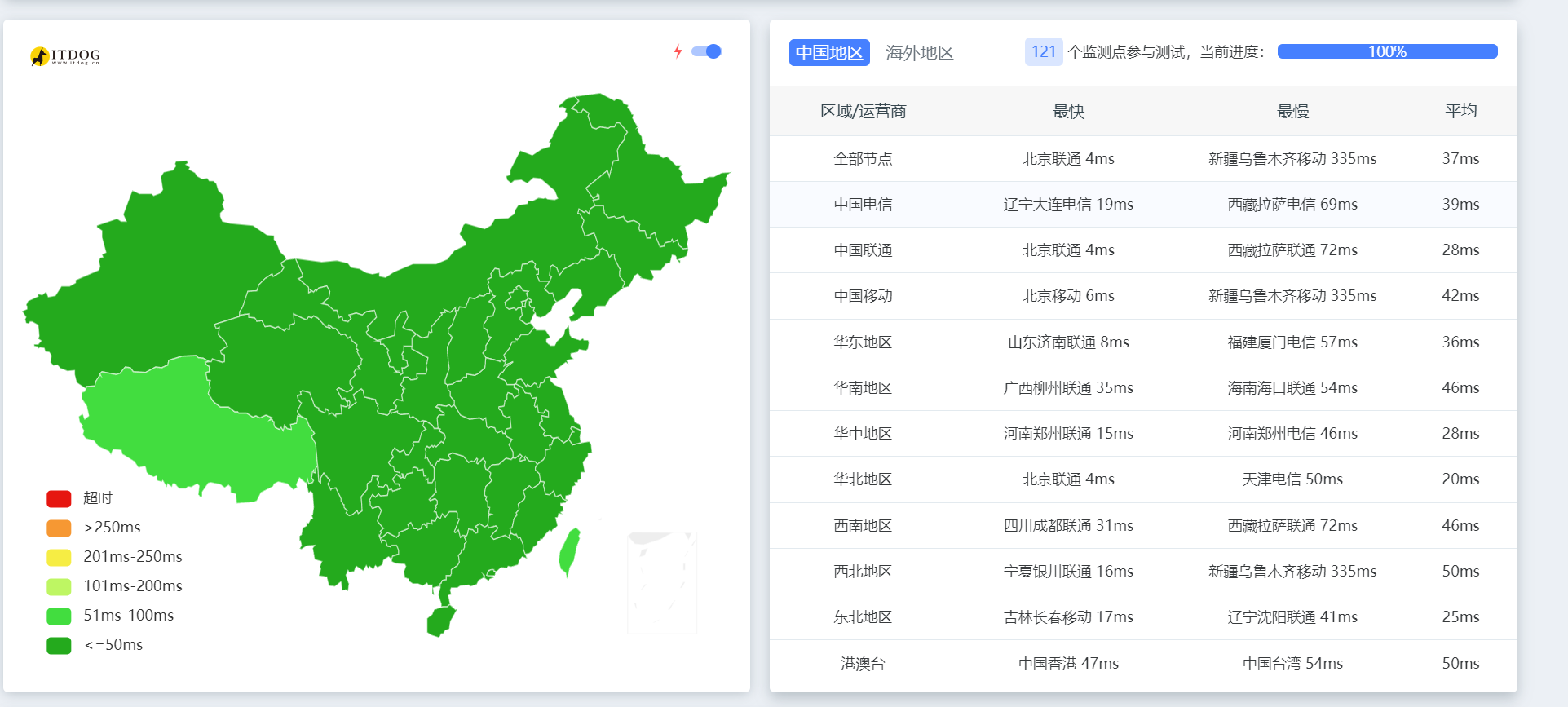The image size is (1568, 707).
Task: Click the 区域/运营商 column header
Action: (x=863, y=111)
